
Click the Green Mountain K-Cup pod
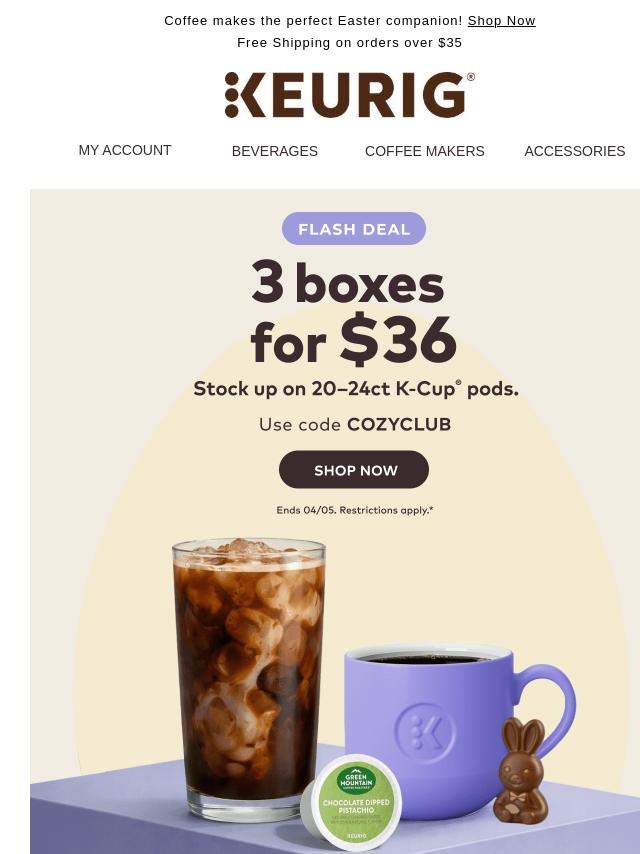(352, 802)
